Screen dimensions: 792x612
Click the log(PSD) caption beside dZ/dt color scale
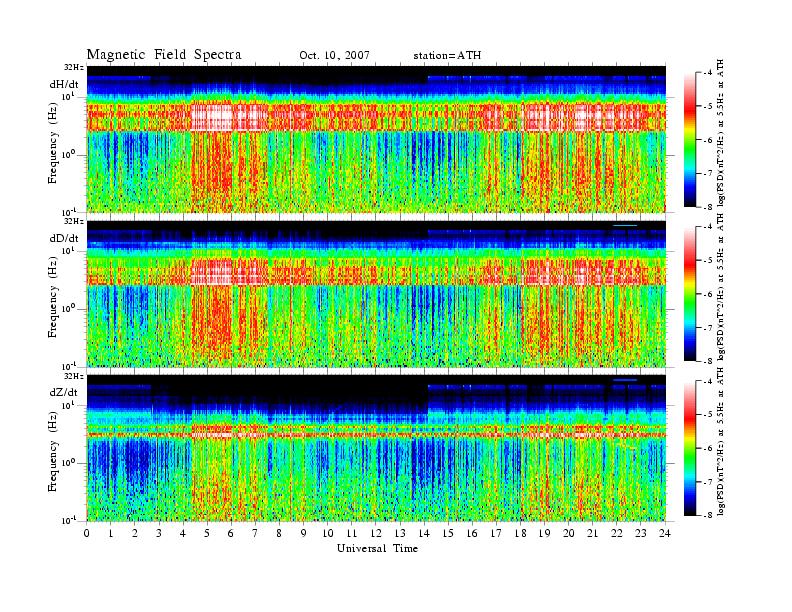coord(721,442)
